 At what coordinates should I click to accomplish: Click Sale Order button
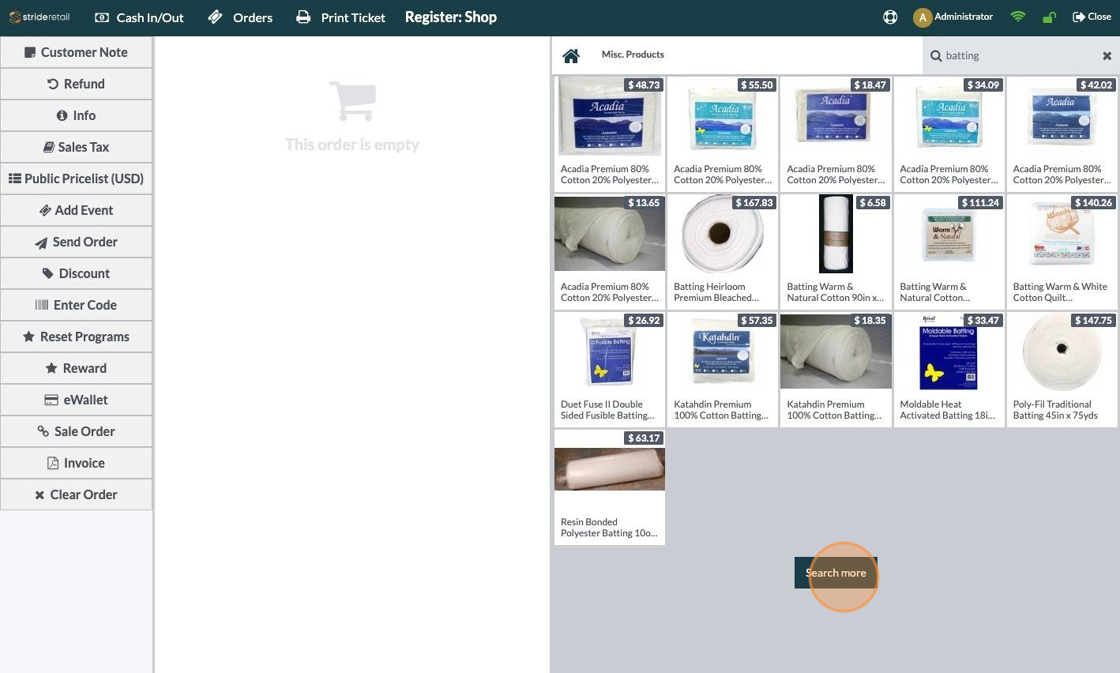[76, 431]
